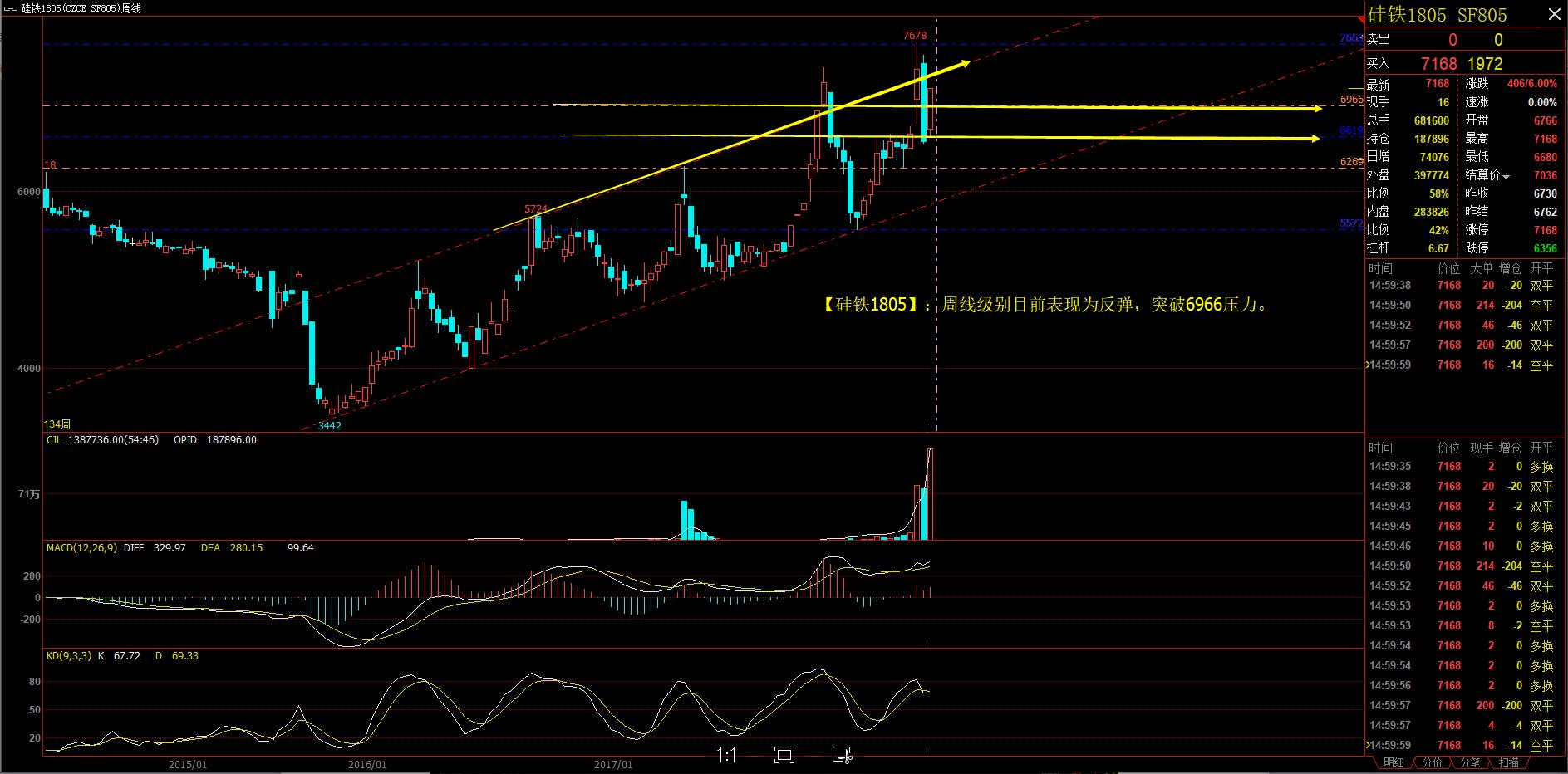Click the 最低 value 6680

[1546, 157]
